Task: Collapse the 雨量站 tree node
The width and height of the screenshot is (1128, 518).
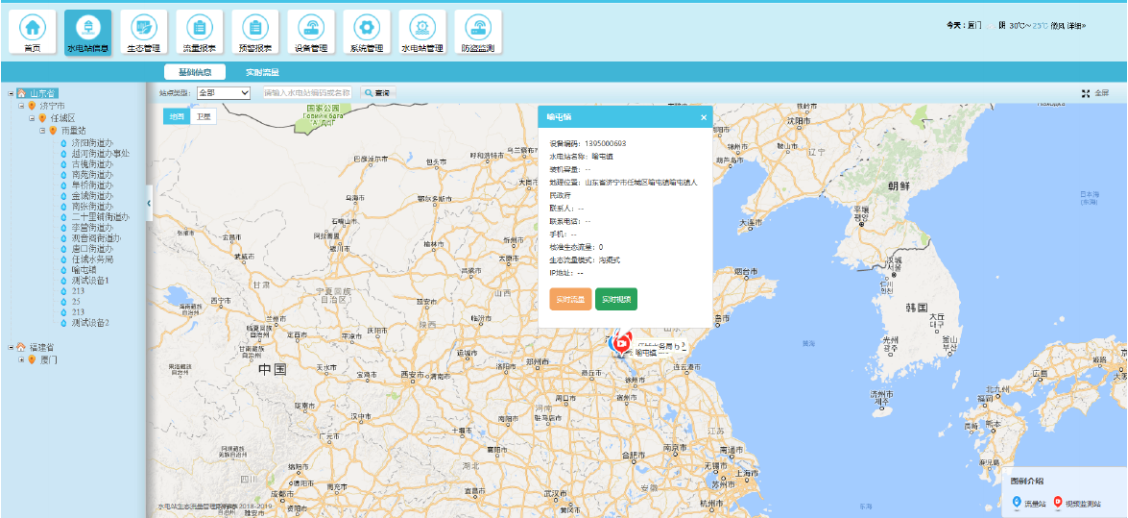Action: 42,131
